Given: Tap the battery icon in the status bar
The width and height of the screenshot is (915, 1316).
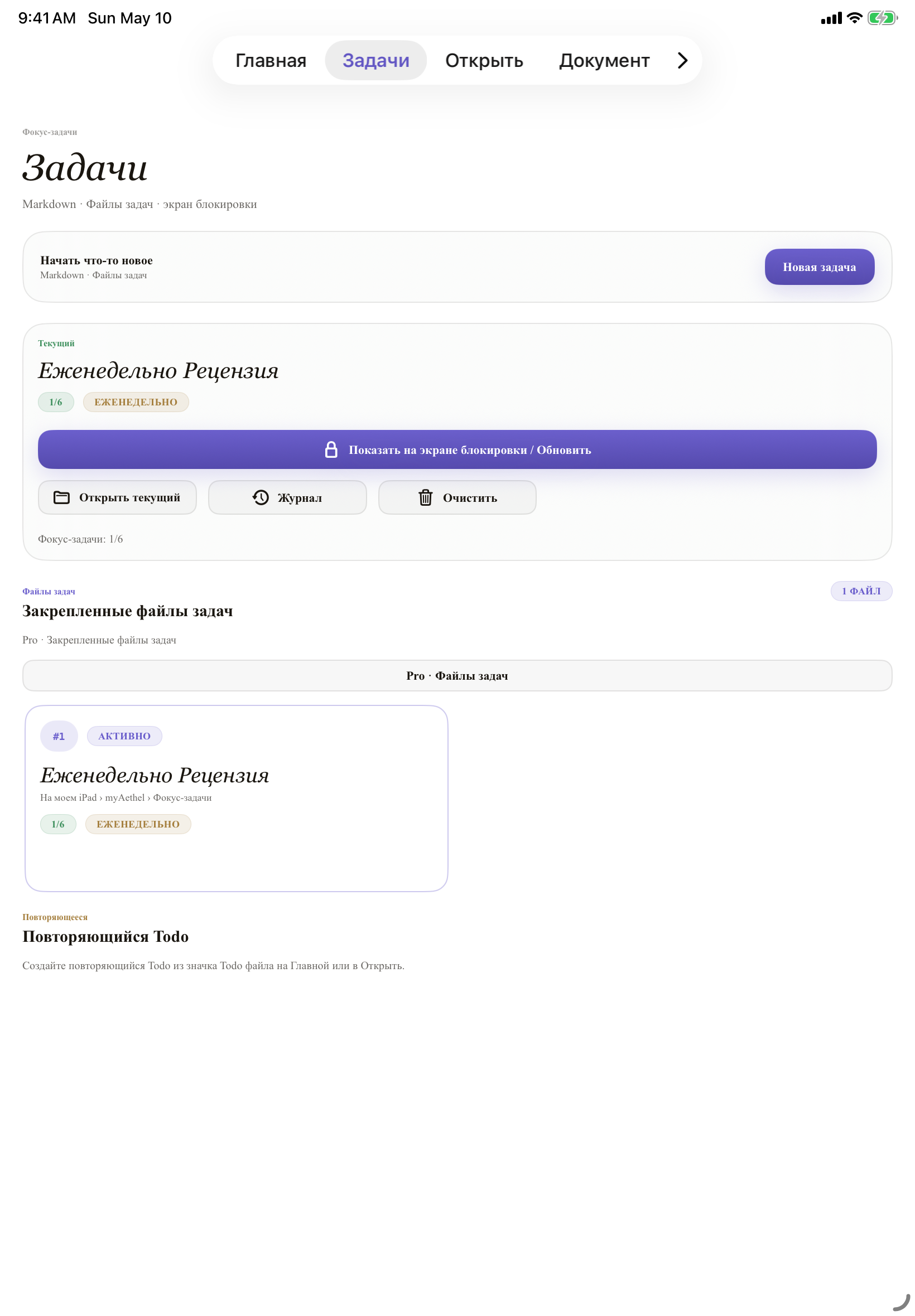Looking at the screenshot, I should point(882,18).
